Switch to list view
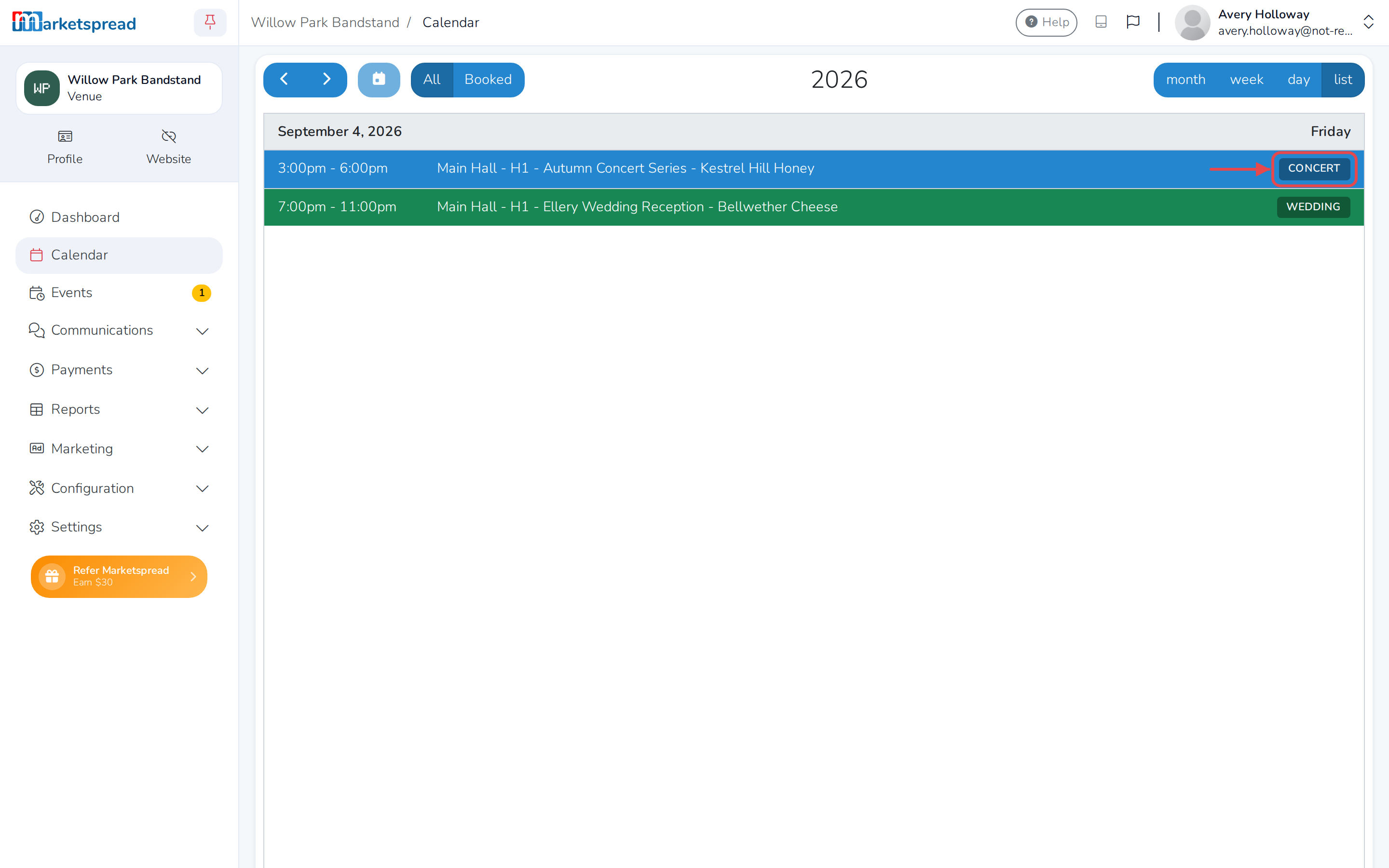The height and width of the screenshot is (868, 1389). point(1343,79)
